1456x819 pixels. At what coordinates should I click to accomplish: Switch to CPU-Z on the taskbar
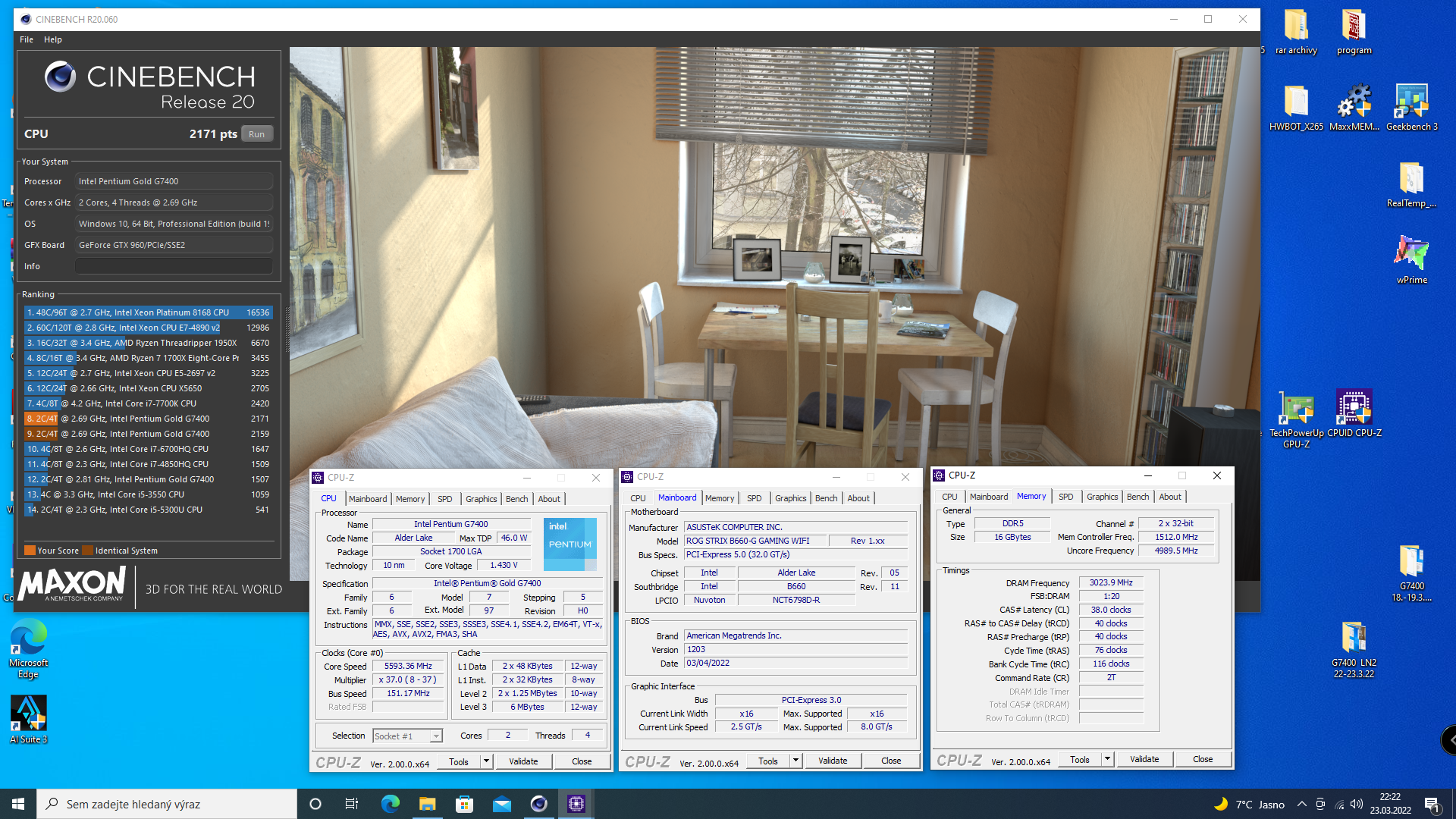pos(576,804)
